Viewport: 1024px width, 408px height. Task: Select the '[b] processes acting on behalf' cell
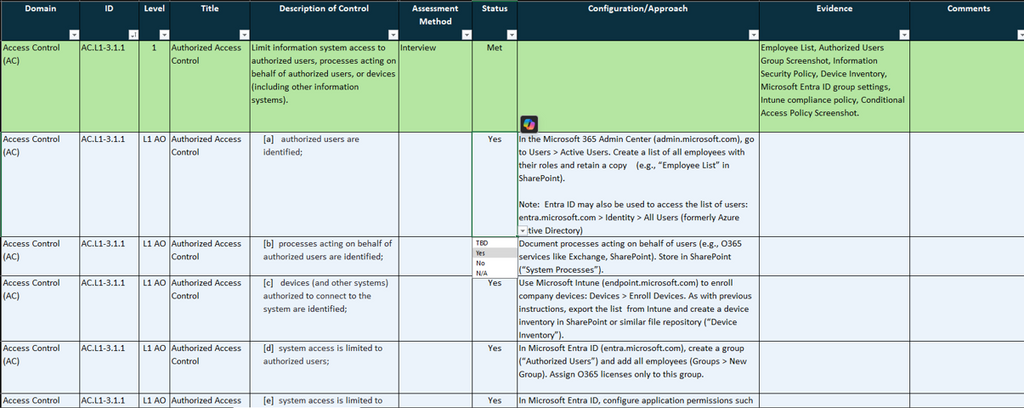324,256
